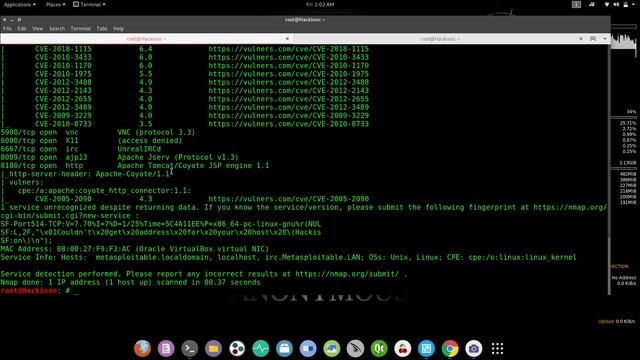Click the '6667/tcp open irc' line
The height and width of the screenshot is (360, 640).
click(x=81, y=149)
